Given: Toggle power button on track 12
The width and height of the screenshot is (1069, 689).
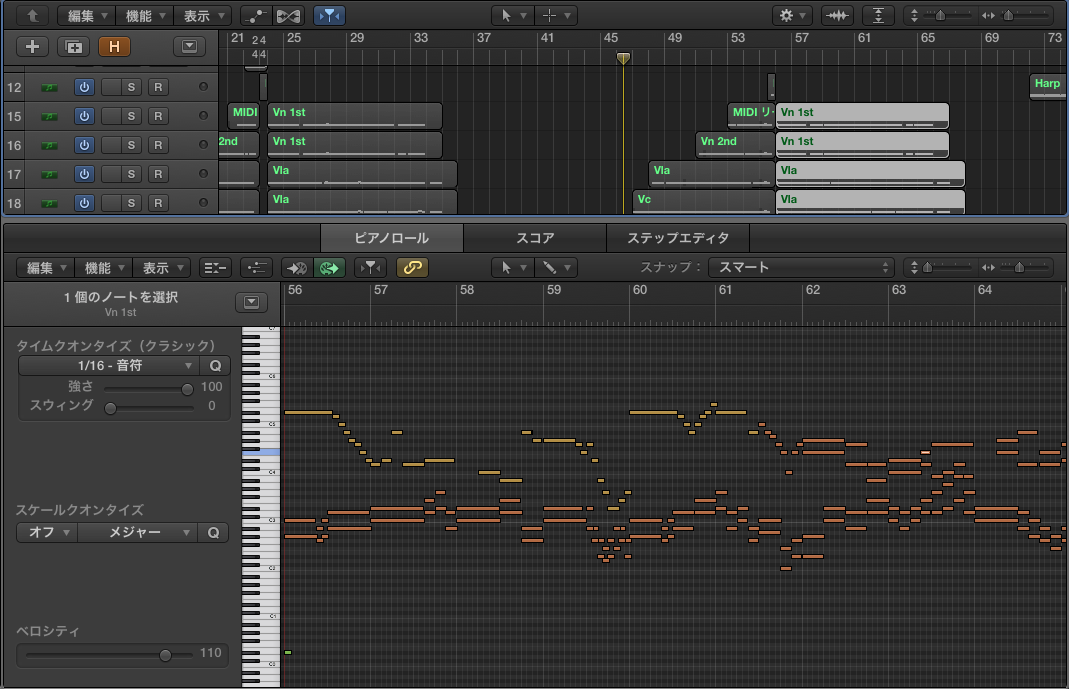Looking at the screenshot, I should (x=84, y=87).
